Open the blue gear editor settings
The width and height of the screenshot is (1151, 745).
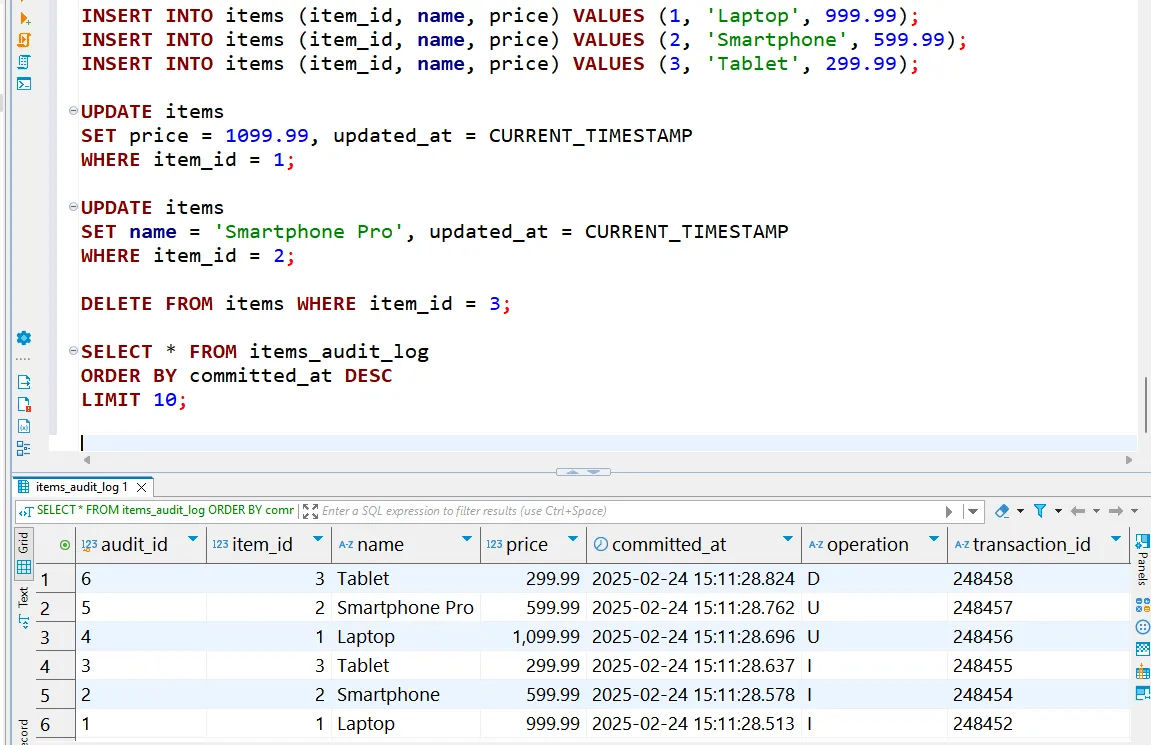24,338
